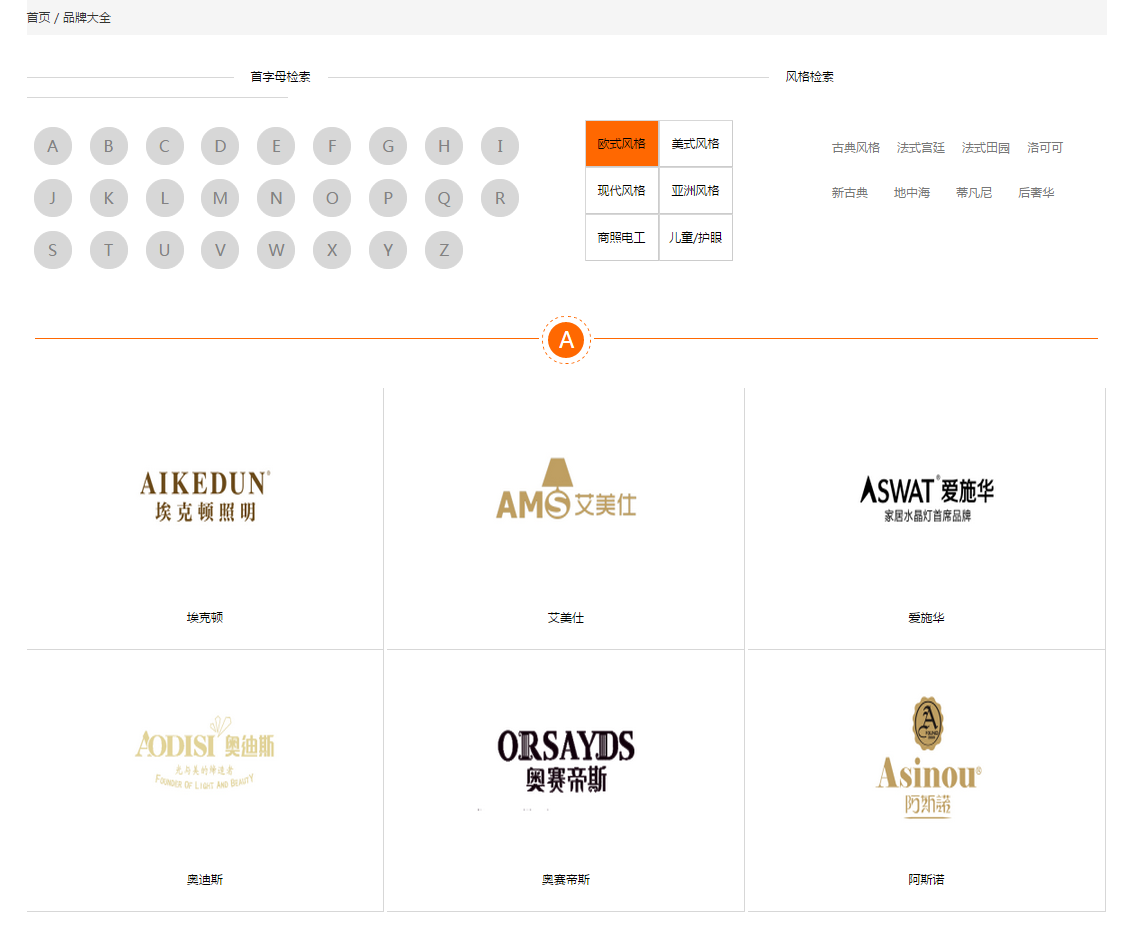Click the letter A filter circle
Screen dimensions: 1125x926
point(53,146)
